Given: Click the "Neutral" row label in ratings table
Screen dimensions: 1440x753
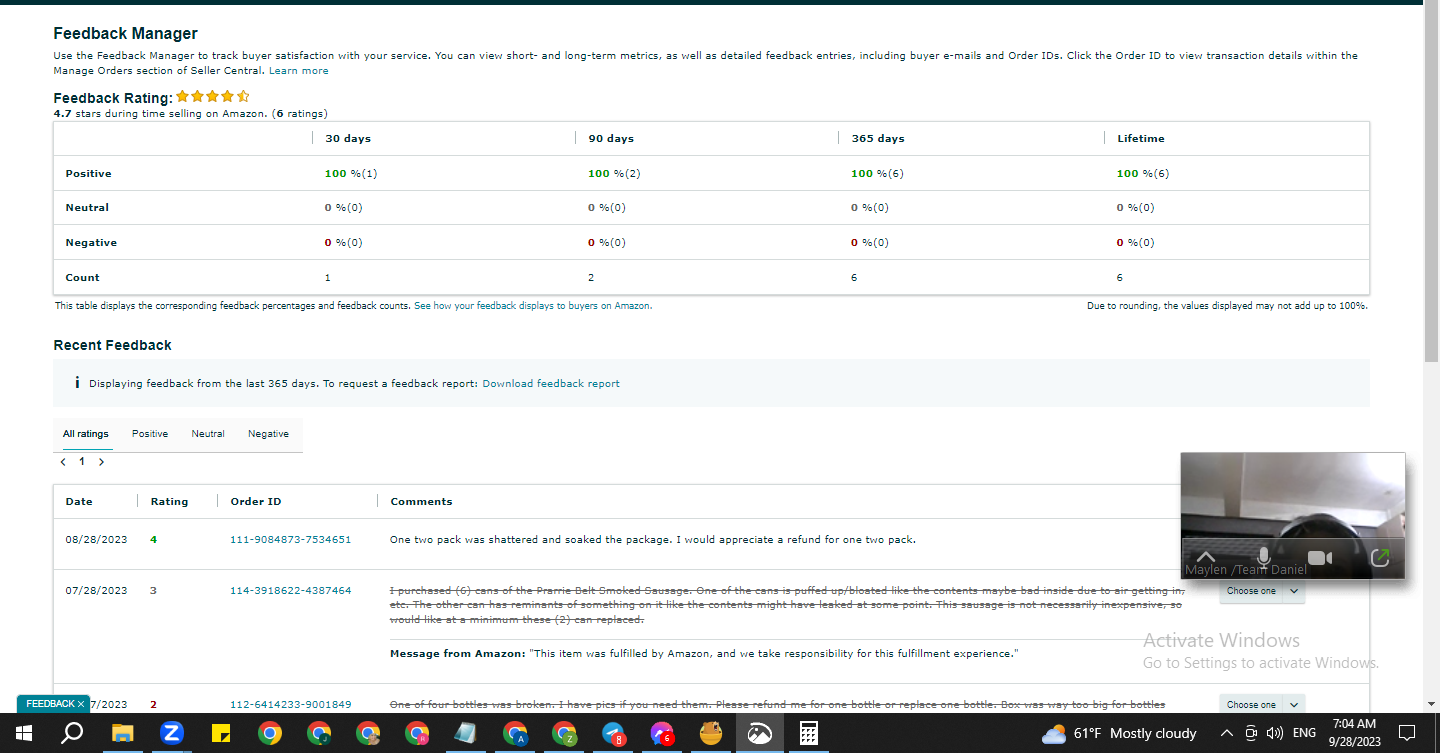Looking at the screenshot, I should point(87,208).
